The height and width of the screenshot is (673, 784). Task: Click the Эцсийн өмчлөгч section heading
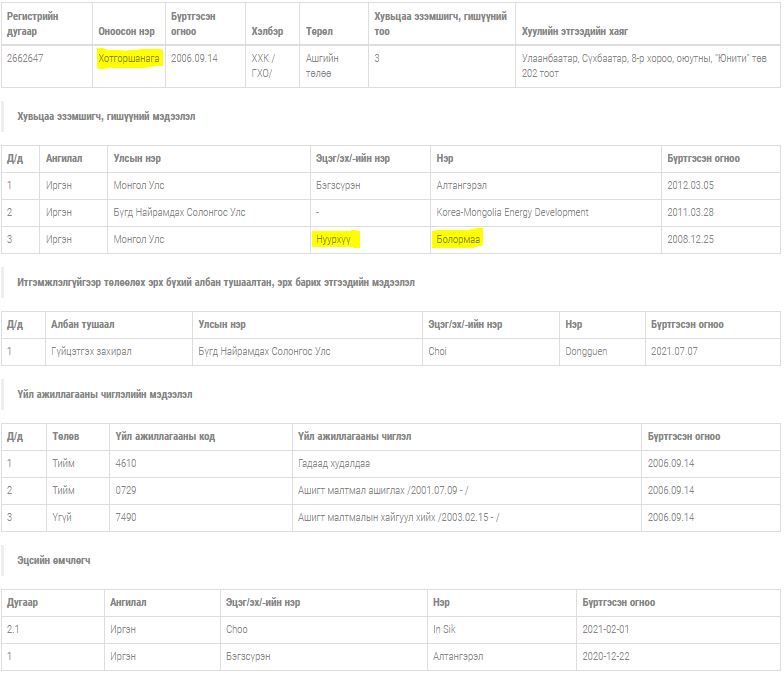(x=54, y=561)
